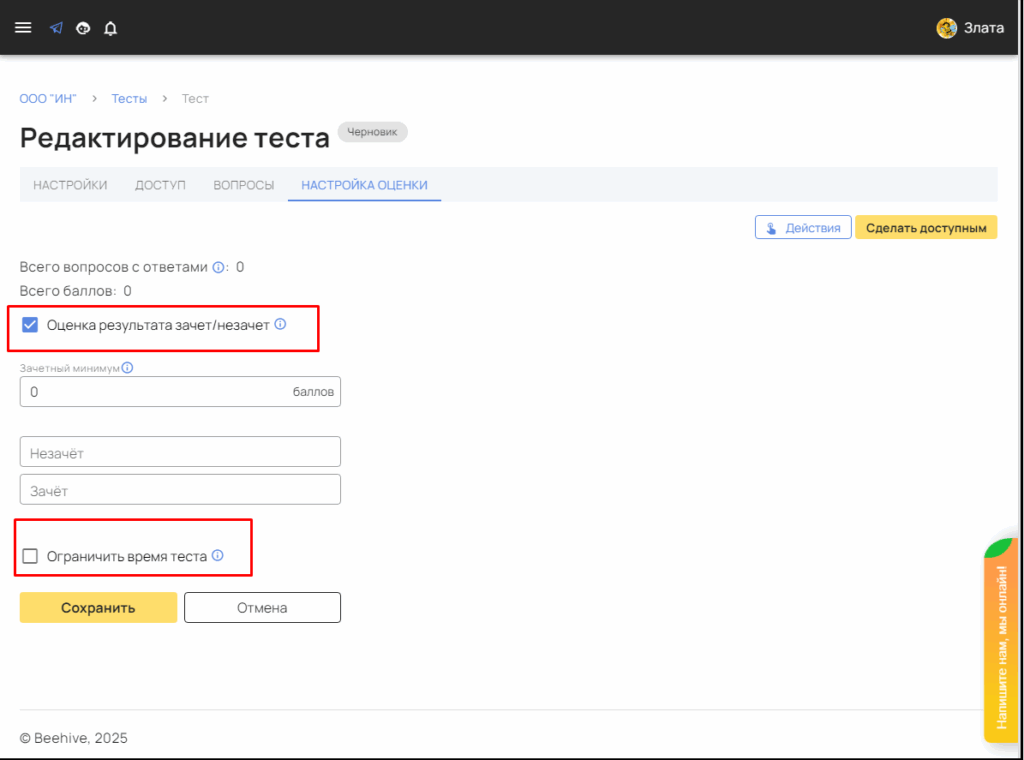
Task: Open the 'Вопросы' tab
Action: click(244, 185)
